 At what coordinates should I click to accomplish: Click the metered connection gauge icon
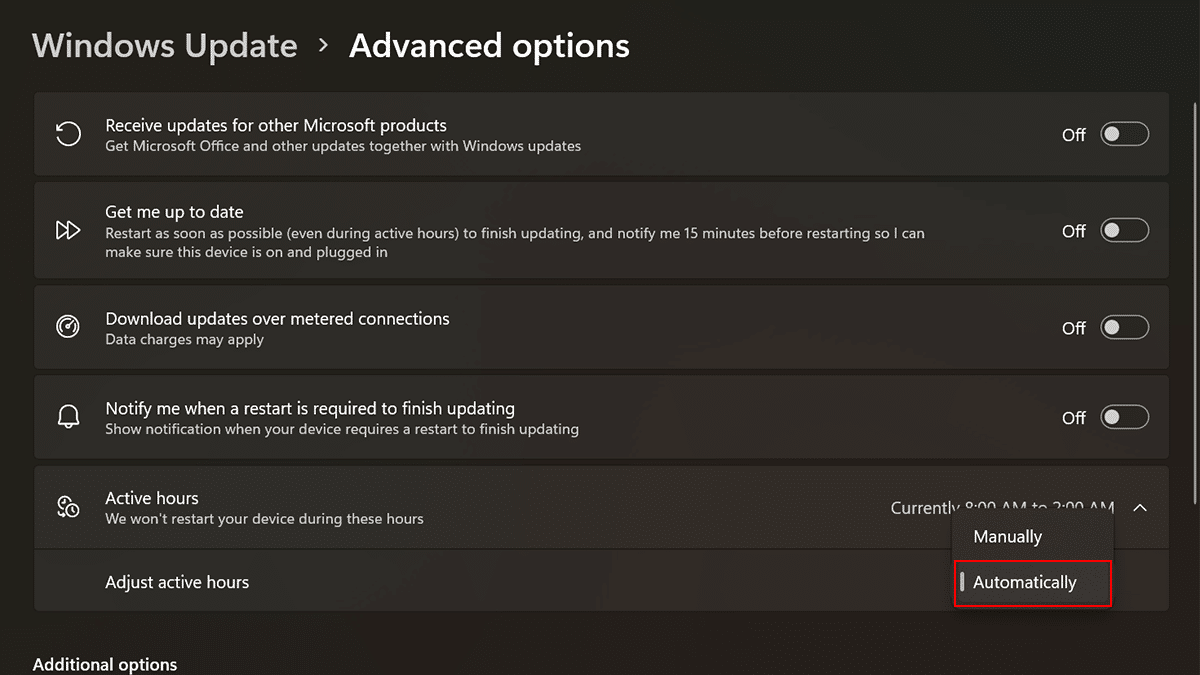[68, 327]
